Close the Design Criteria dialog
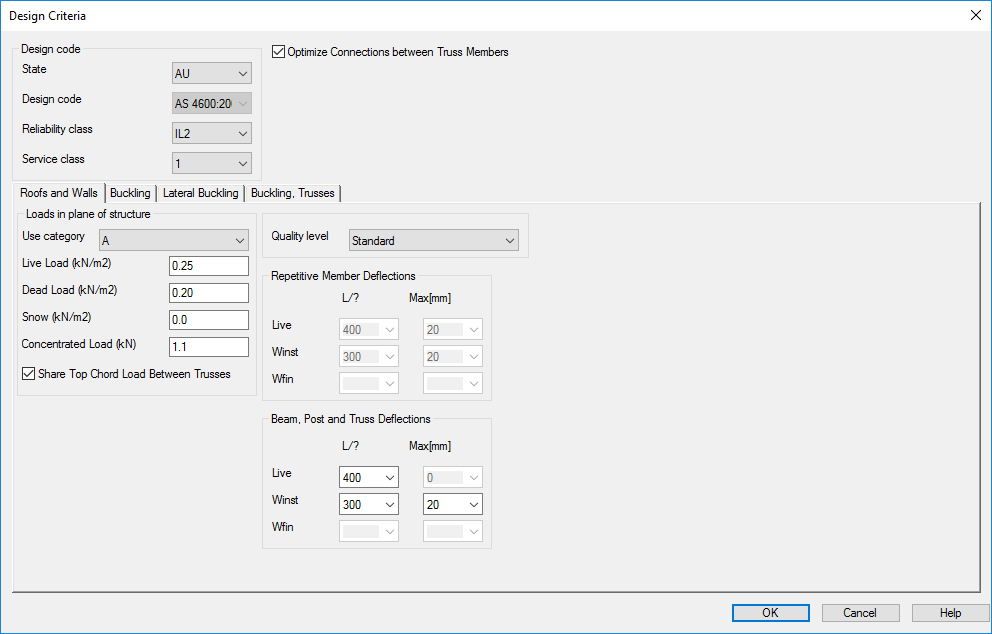The width and height of the screenshot is (992, 634). (975, 15)
